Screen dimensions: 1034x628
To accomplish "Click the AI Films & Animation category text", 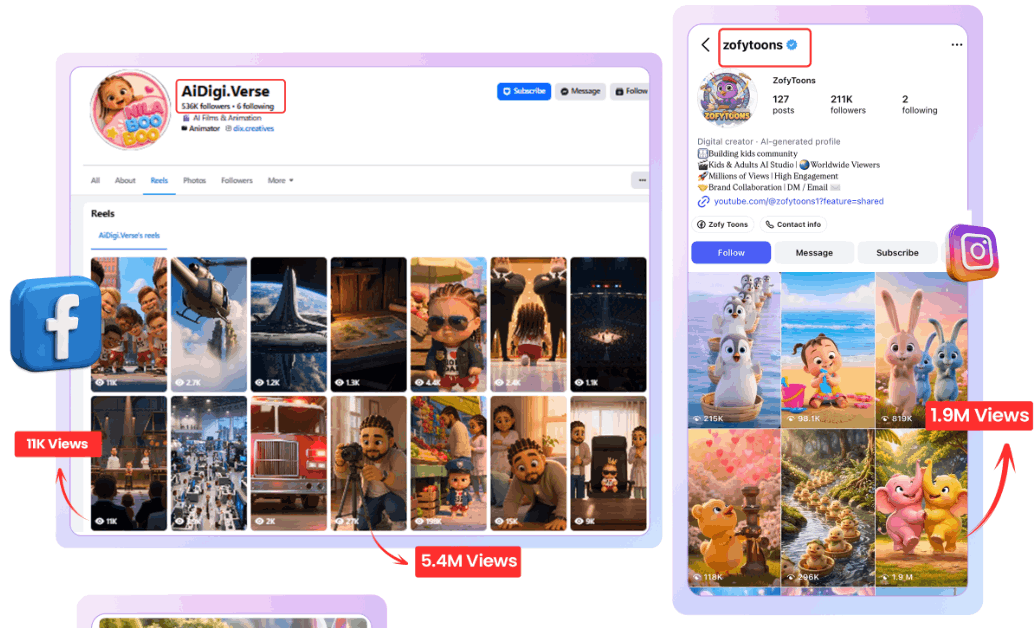I will point(227,118).
